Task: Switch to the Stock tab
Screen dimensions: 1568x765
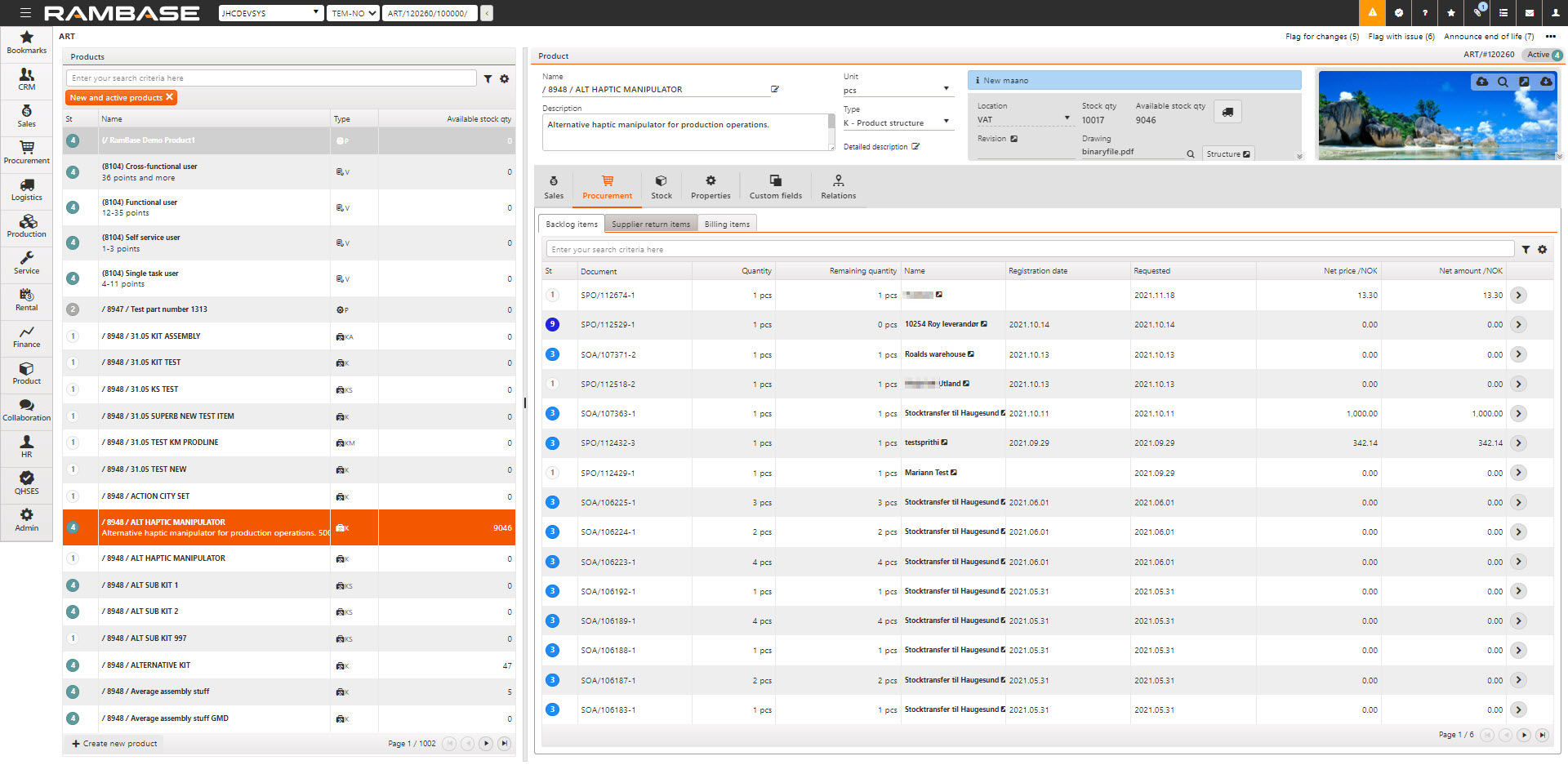Action: coord(661,186)
